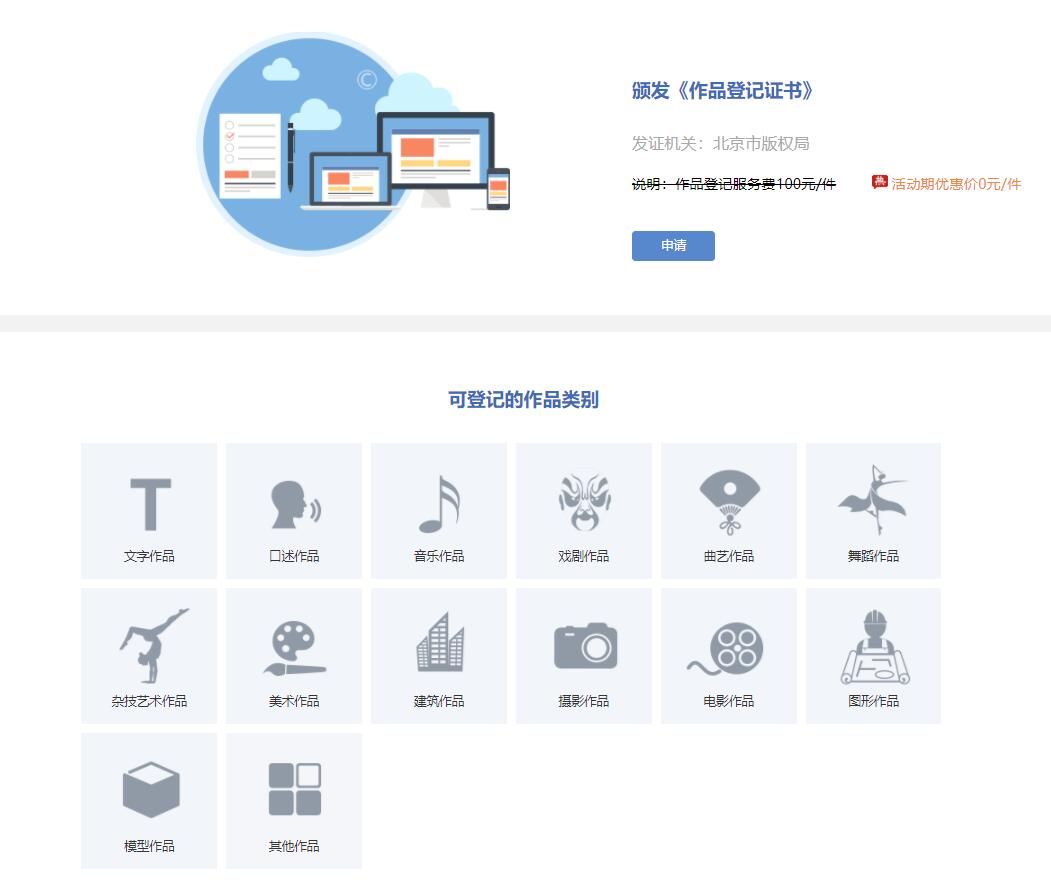Open the 其他作品 other works category

[293, 800]
